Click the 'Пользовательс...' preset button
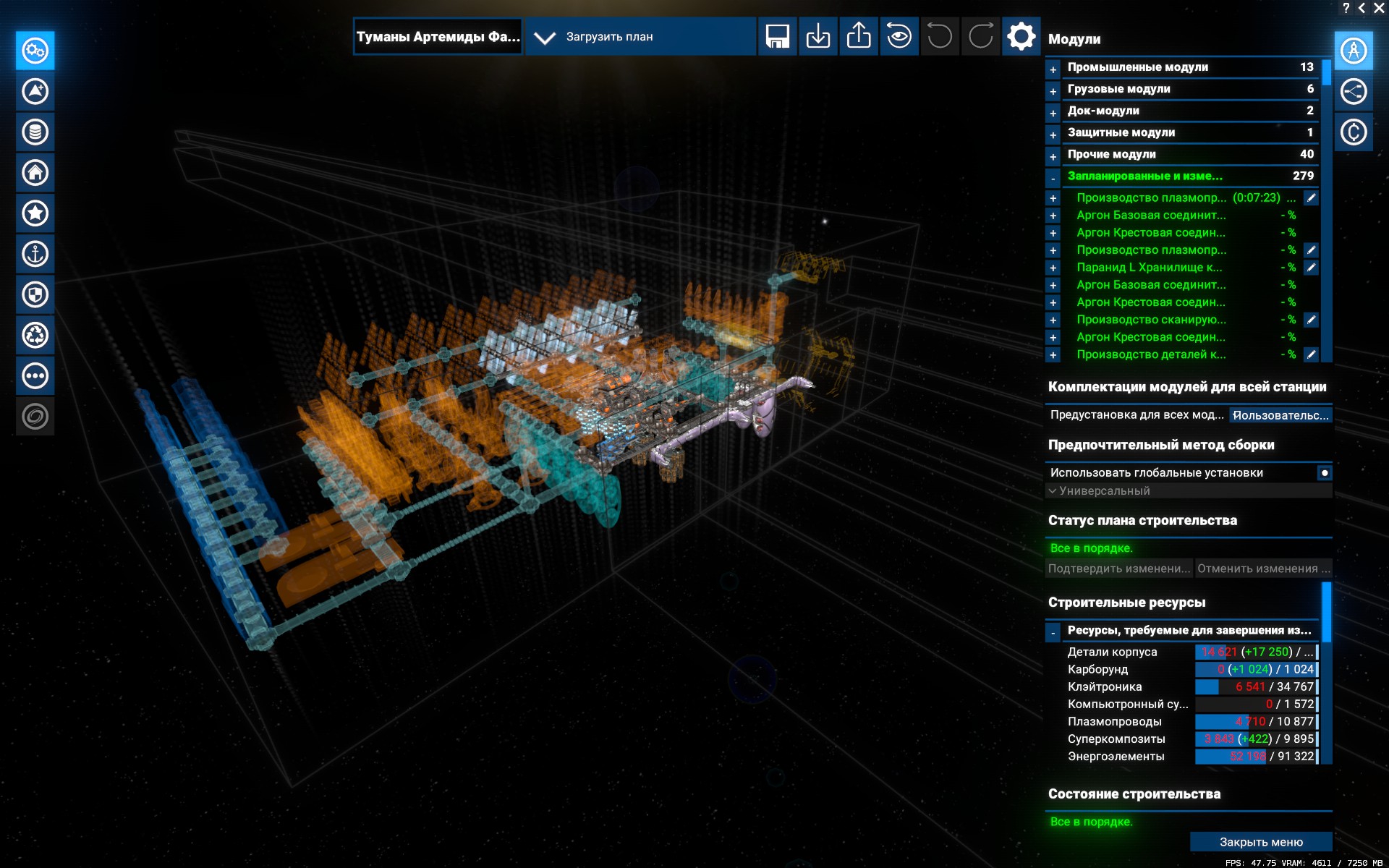Screen dimensions: 1389x868 coord(1280,415)
